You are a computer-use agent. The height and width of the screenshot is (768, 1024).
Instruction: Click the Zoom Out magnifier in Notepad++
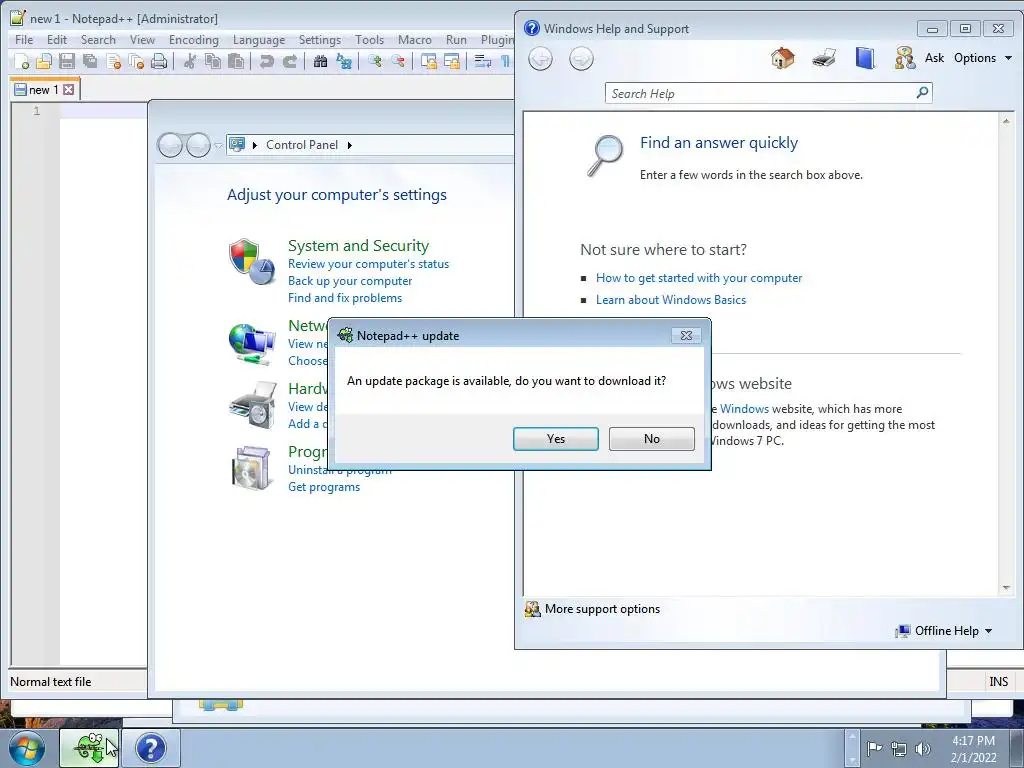397,61
